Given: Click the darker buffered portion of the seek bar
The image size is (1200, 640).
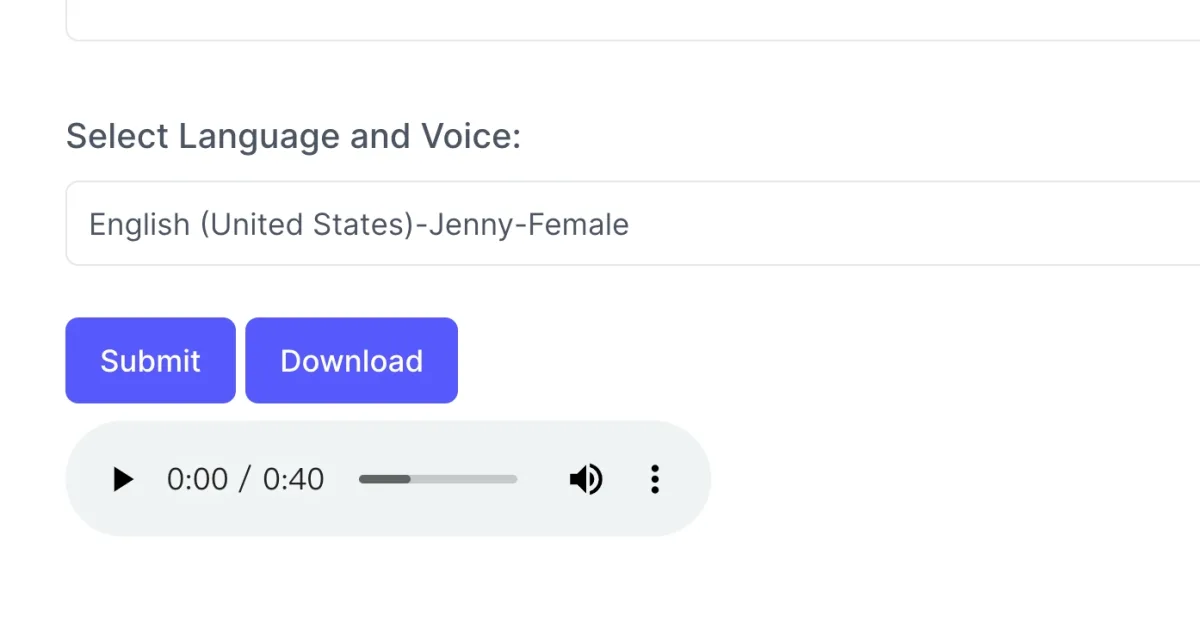Looking at the screenshot, I should pos(385,480).
